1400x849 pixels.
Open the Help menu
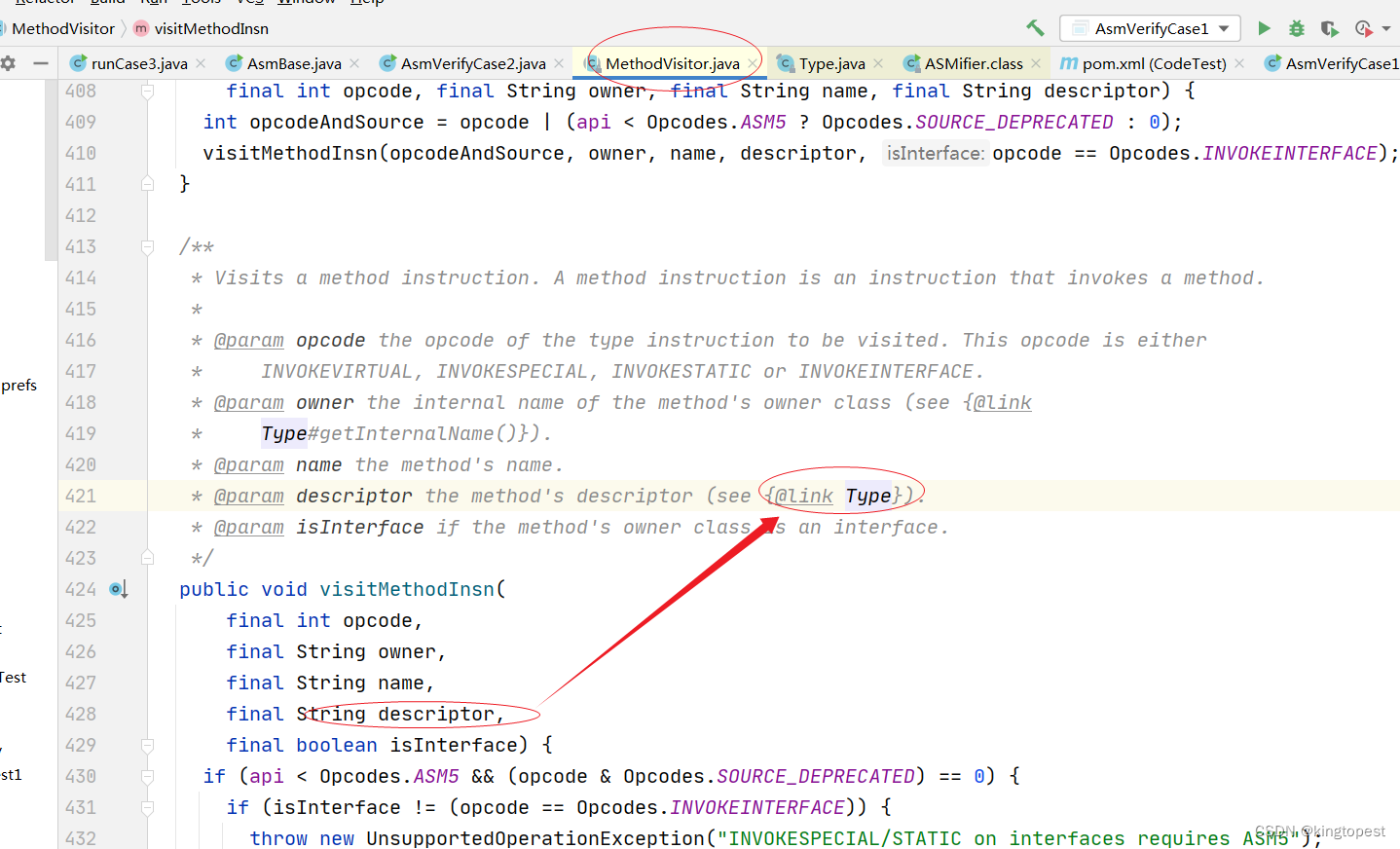tap(367, 3)
